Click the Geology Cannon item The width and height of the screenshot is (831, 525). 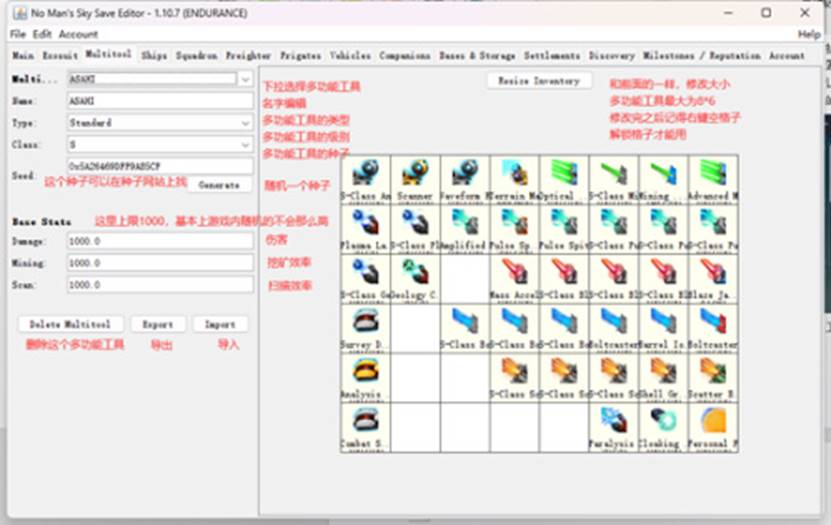pos(416,279)
